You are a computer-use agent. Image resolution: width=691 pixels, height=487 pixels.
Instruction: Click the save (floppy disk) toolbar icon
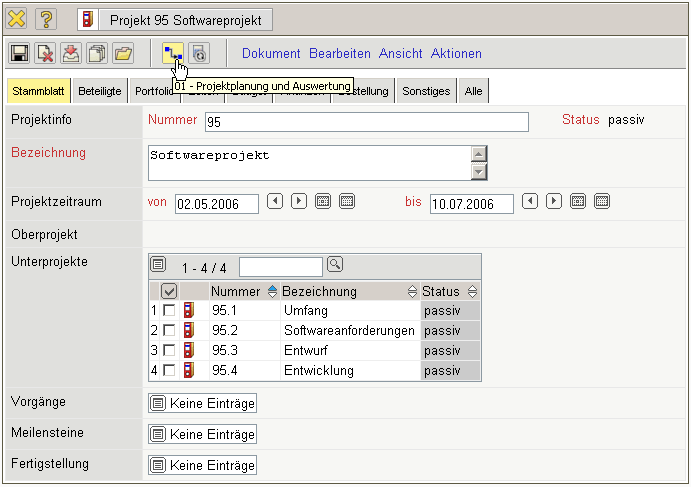19,54
